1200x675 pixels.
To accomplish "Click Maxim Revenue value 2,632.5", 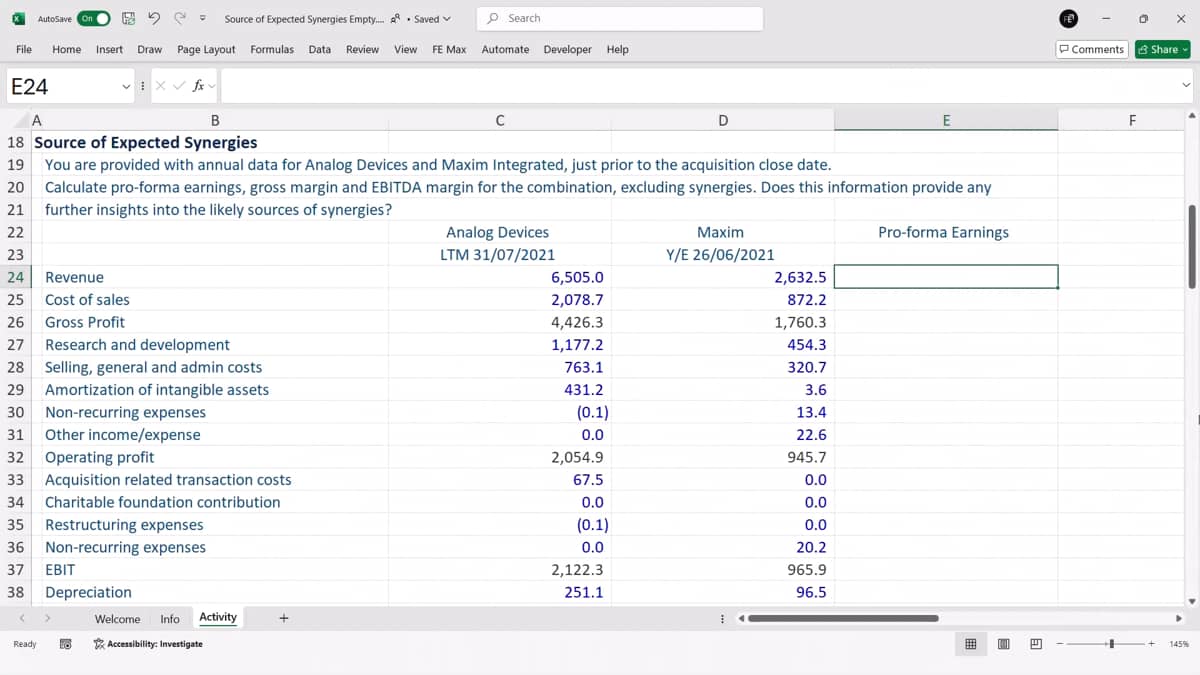I will pos(799,277).
